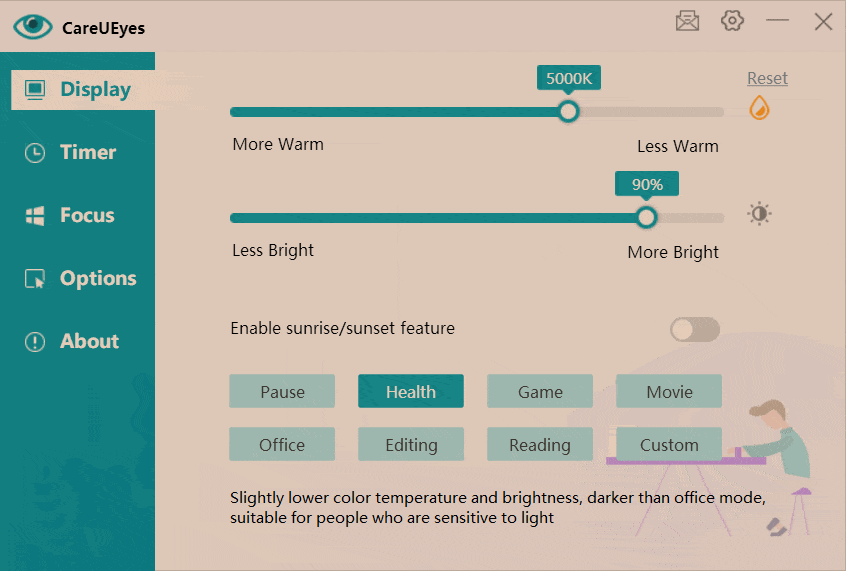Click the 'More Warm' label
The image size is (846, 571).
pyautogui.click(x=278, y=144)
